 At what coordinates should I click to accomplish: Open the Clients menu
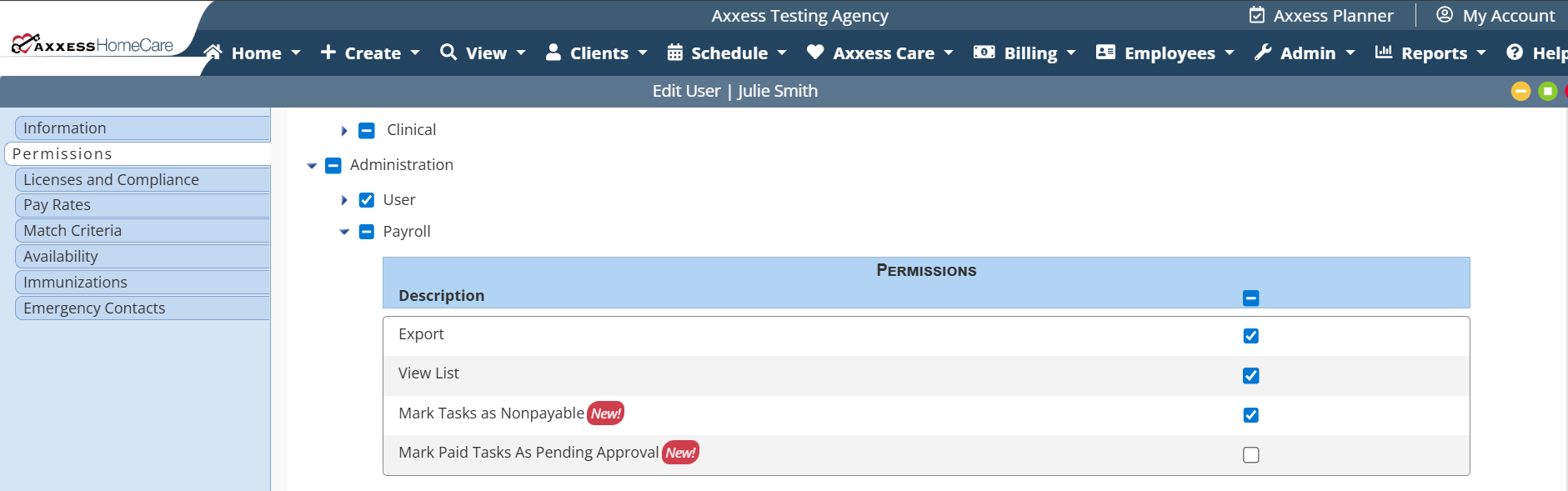pos(597,53)
